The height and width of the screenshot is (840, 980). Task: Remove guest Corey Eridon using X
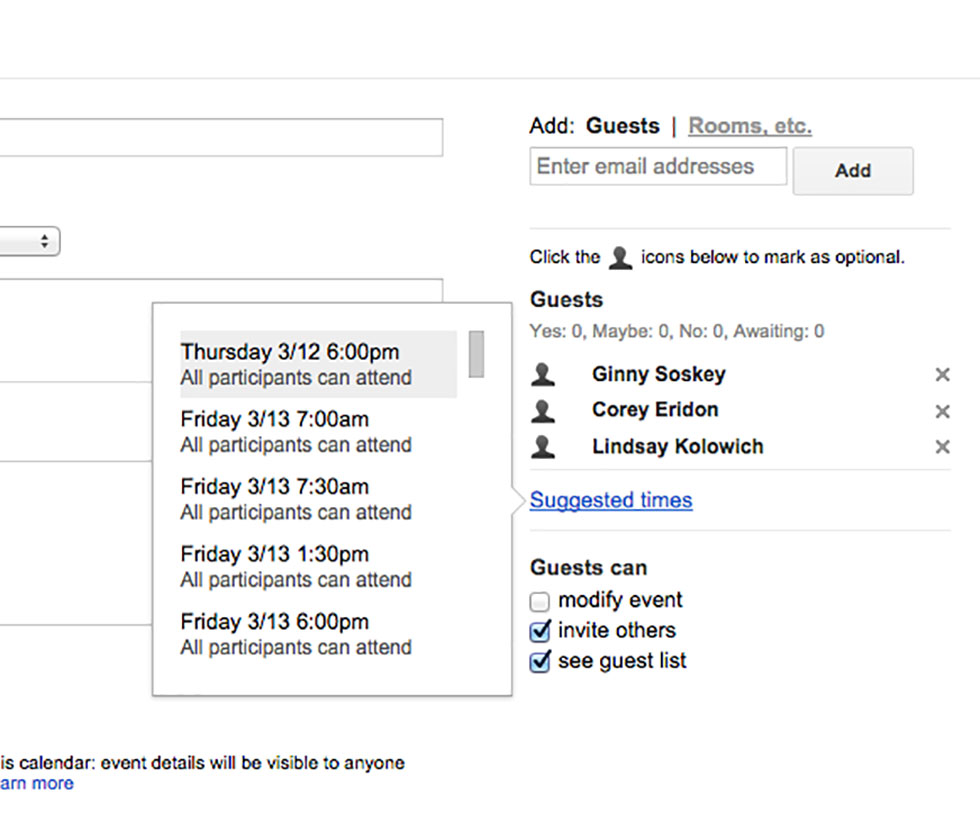(x=941, y=411)
